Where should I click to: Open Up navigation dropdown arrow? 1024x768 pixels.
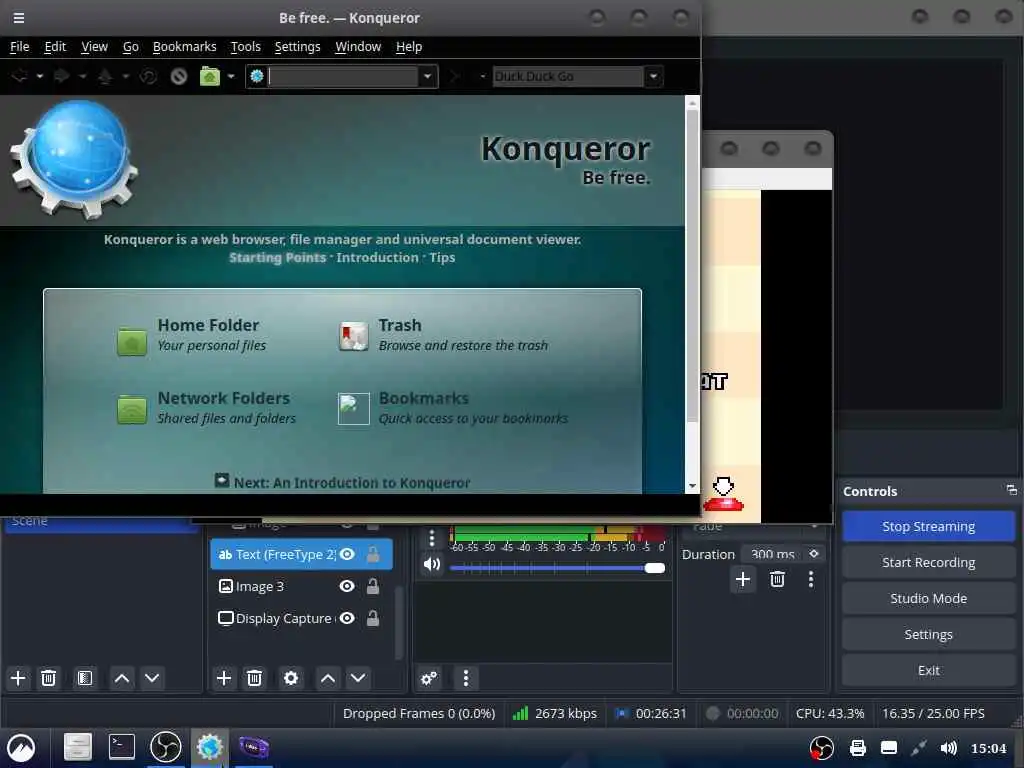coord(125,76)
